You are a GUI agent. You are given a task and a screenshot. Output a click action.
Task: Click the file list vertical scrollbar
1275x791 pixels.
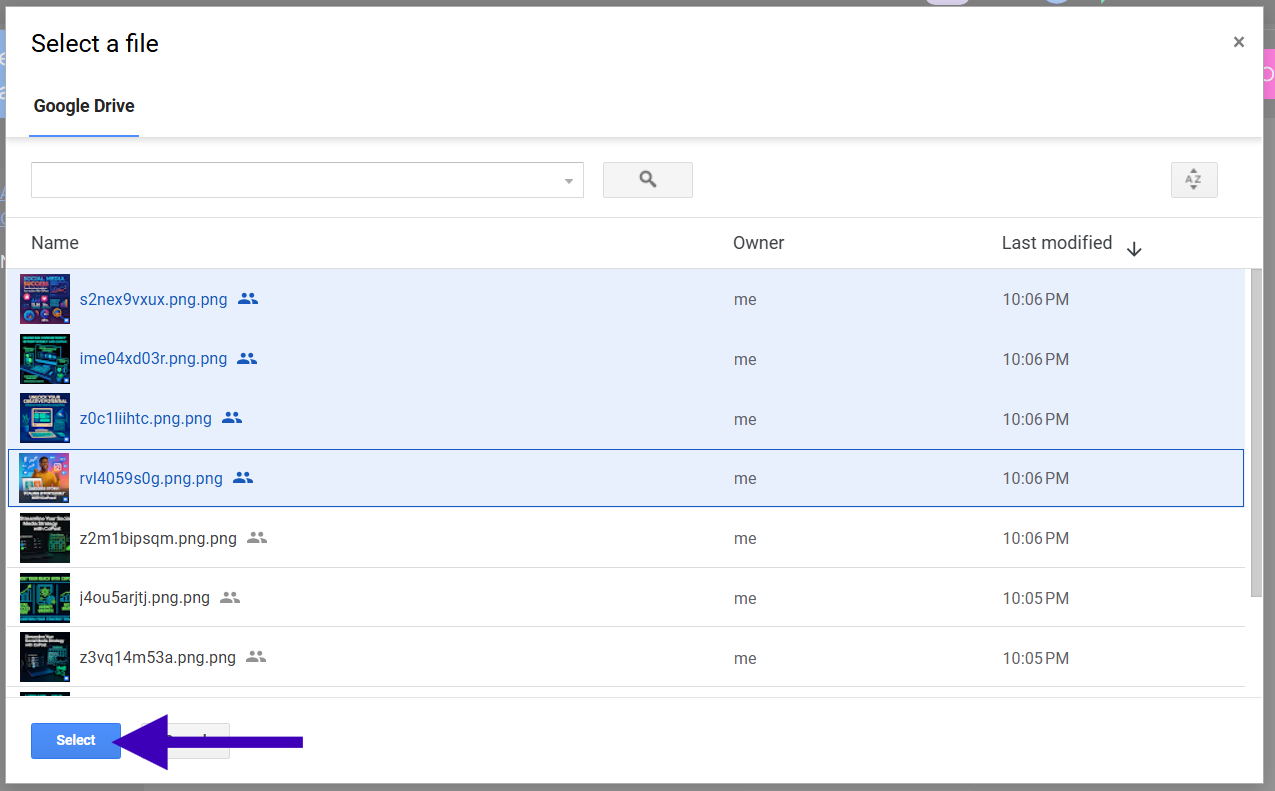pyautogui.click(x=1255, y=430)
